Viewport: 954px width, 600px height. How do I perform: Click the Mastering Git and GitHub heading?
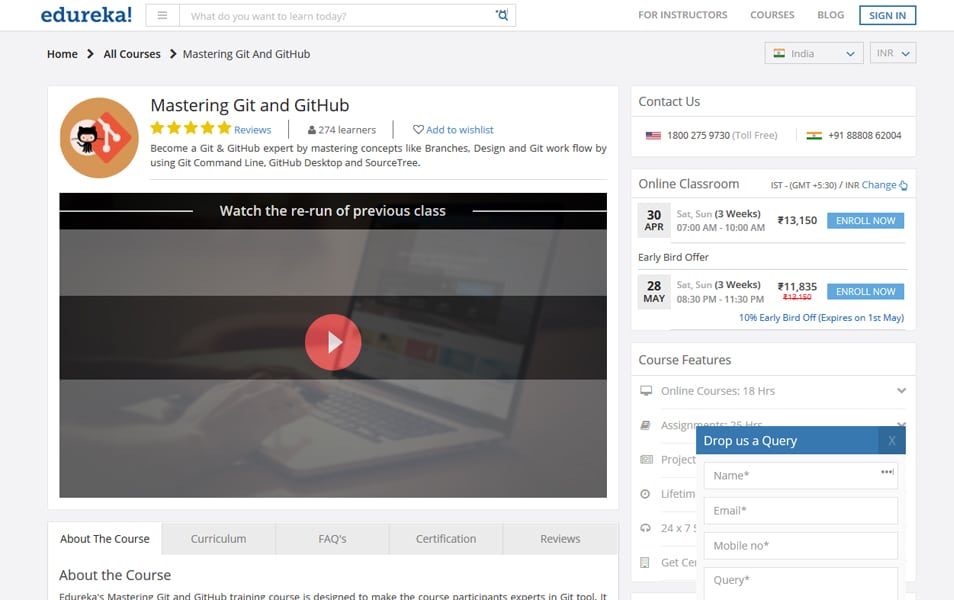pyautogui.click(x=249, y=105)
